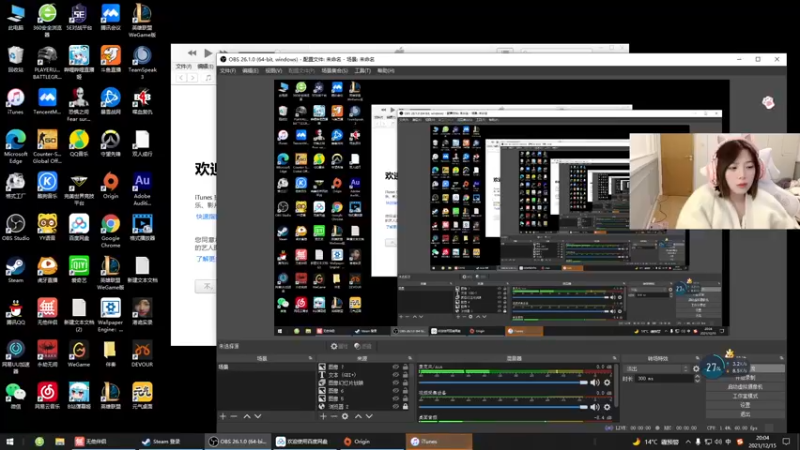Click OBS source properties gear button
Screen dimensions: 800x450
[x=338, y=346]
